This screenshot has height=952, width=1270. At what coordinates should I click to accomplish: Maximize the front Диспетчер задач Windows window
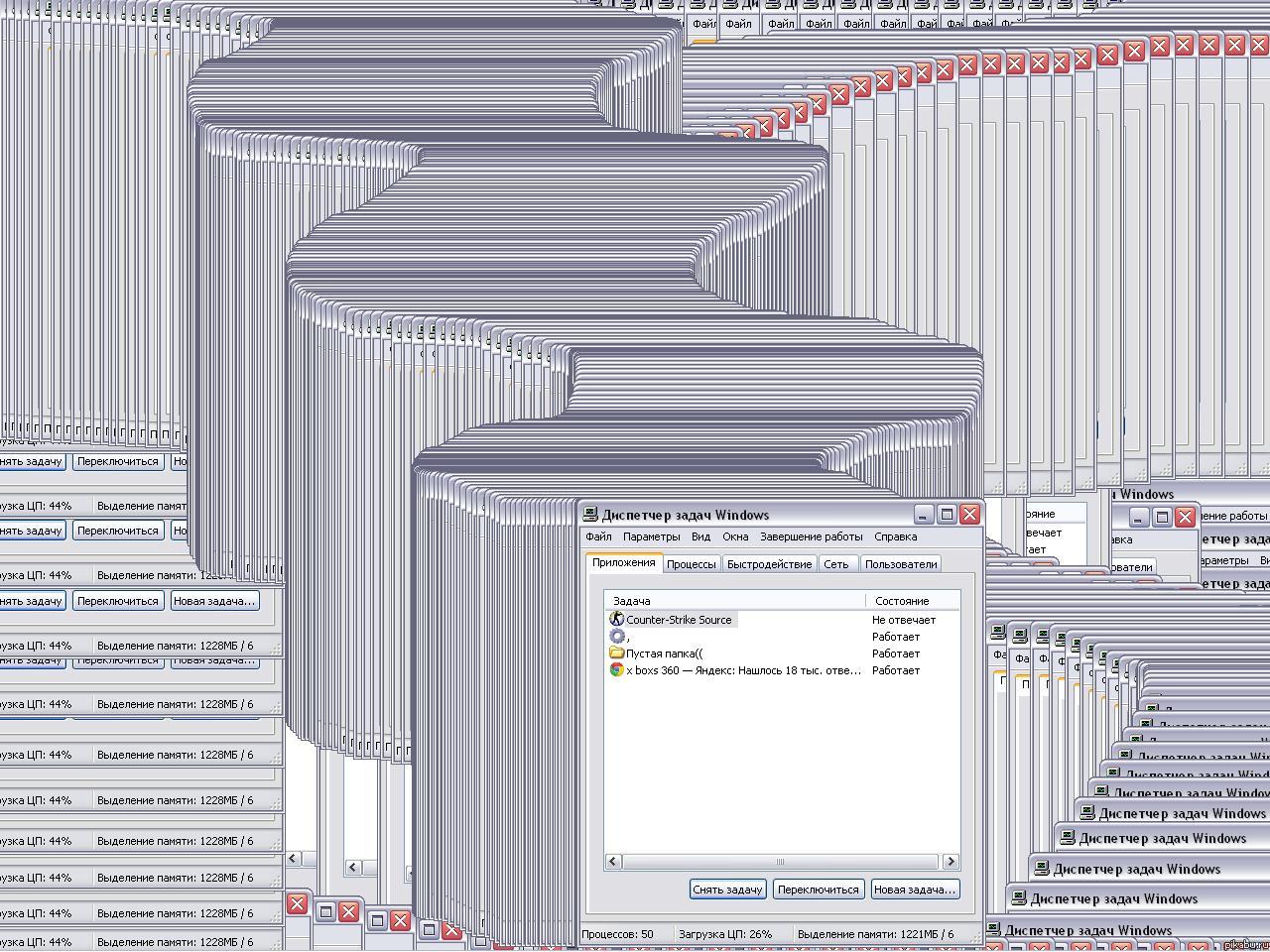pyautogui.click(x=947, y=514)
